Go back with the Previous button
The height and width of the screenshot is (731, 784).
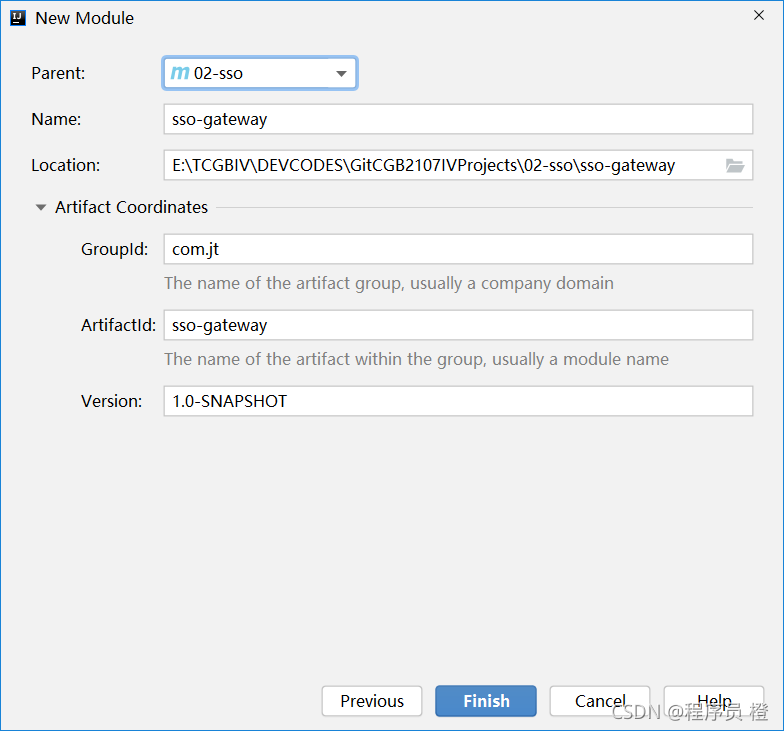[372, 700]
